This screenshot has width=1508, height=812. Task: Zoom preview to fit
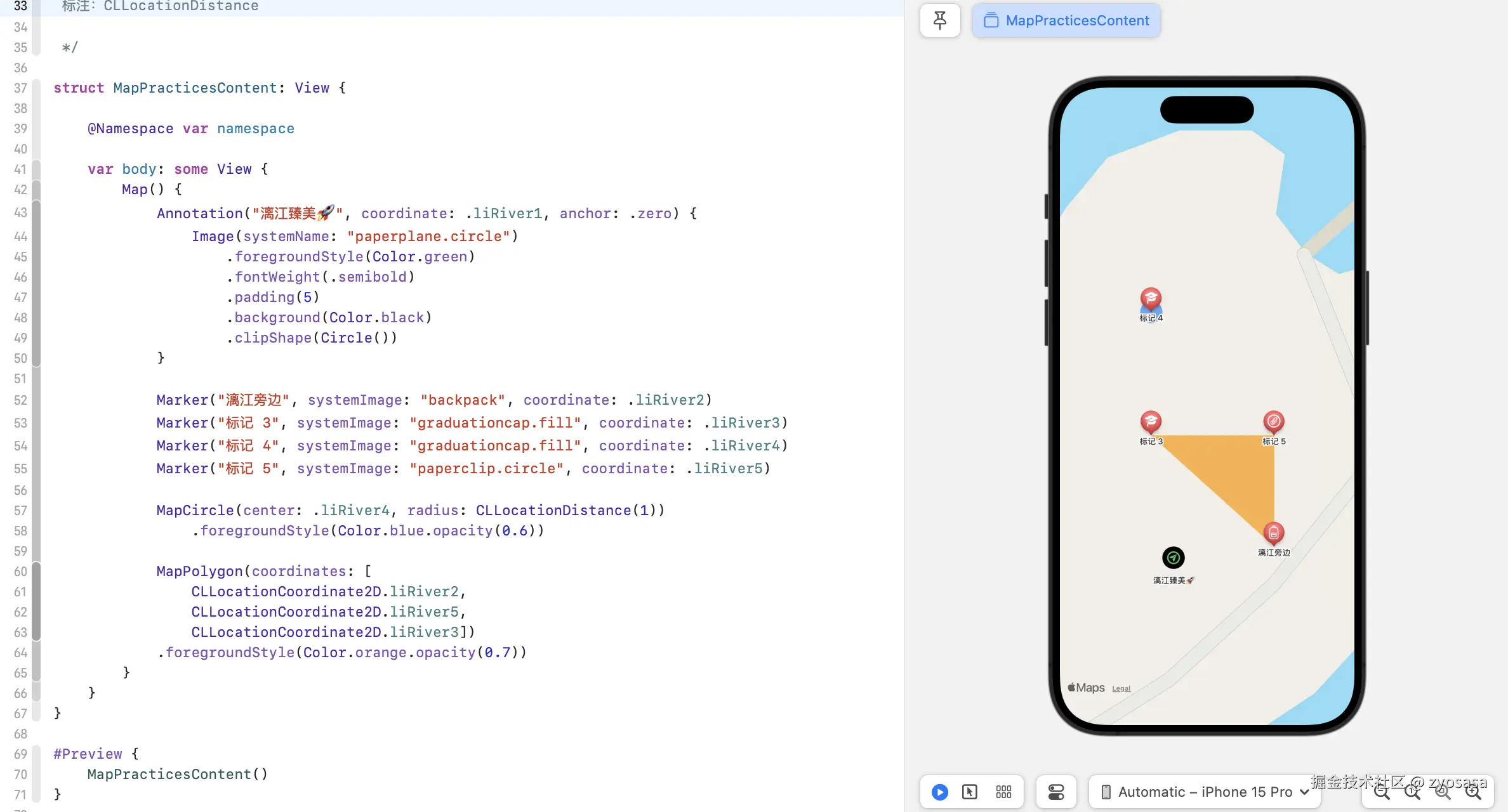tap(1443, 792)
